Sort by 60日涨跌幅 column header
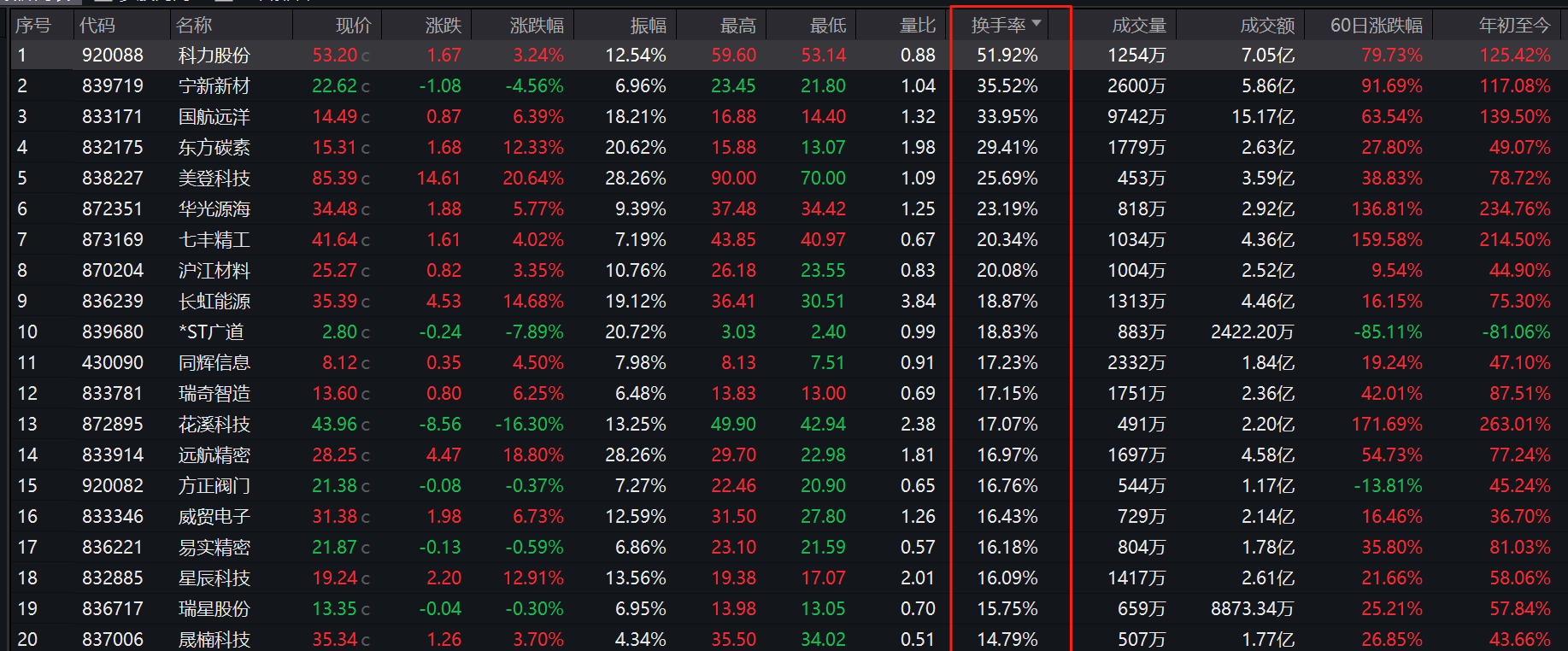Image resolution: width=1568 pixels, height=651 pixels. 1377,26
